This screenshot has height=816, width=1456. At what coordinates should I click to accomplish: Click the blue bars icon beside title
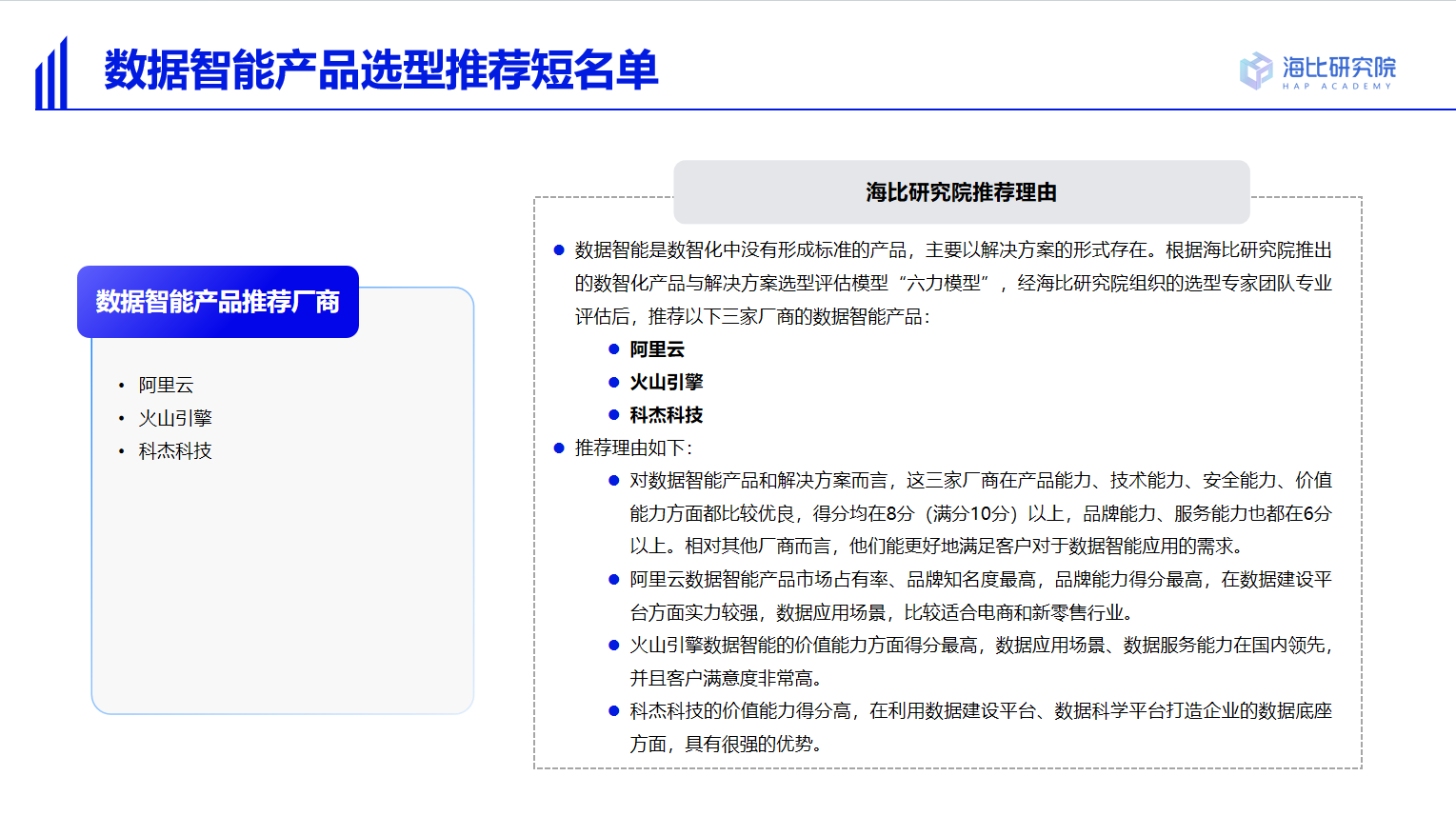click(51, 73)
